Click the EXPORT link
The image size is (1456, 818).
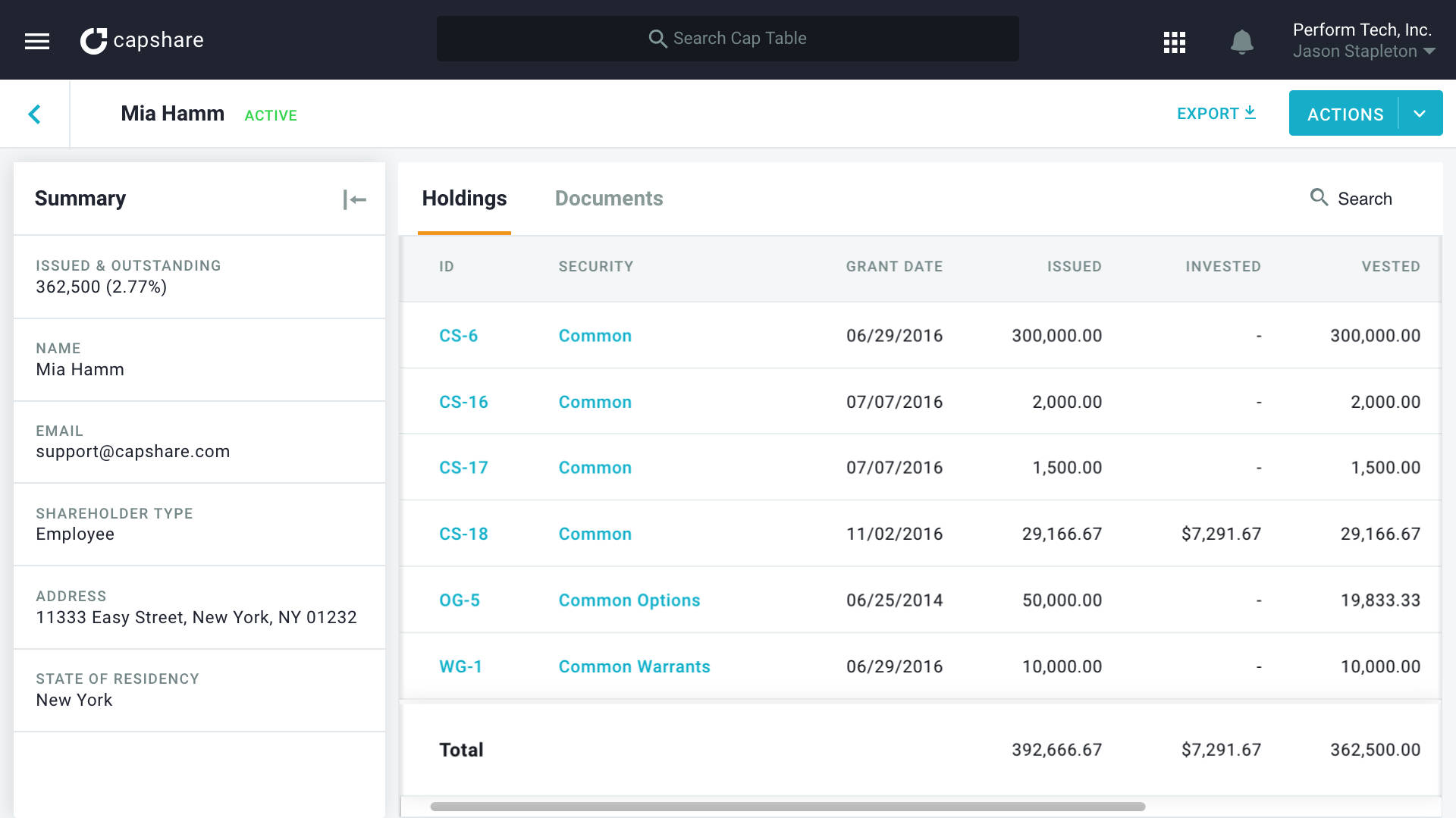pyautogui.click(x=1207, y=113)
